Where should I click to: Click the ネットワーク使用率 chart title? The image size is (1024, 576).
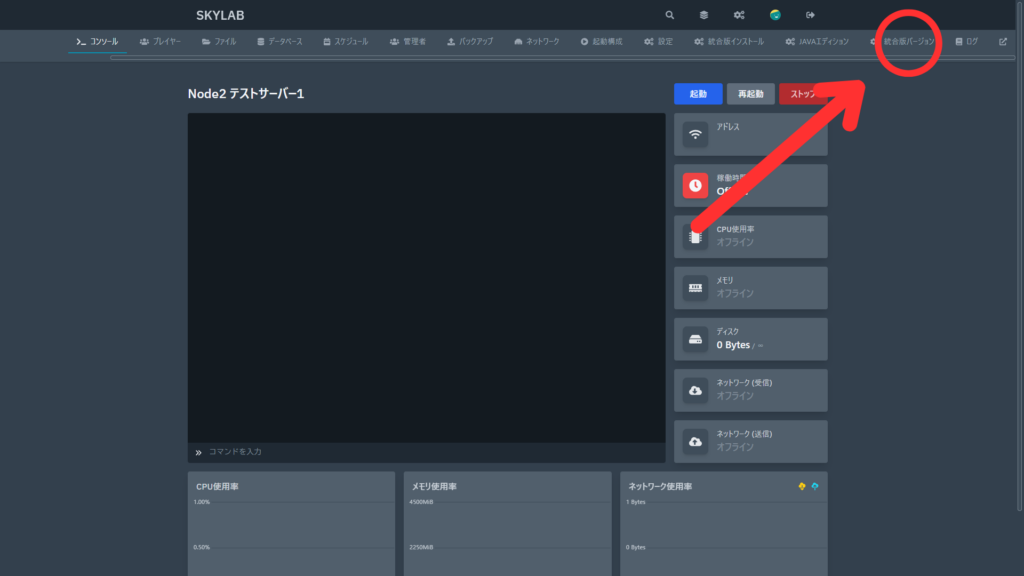660,487
